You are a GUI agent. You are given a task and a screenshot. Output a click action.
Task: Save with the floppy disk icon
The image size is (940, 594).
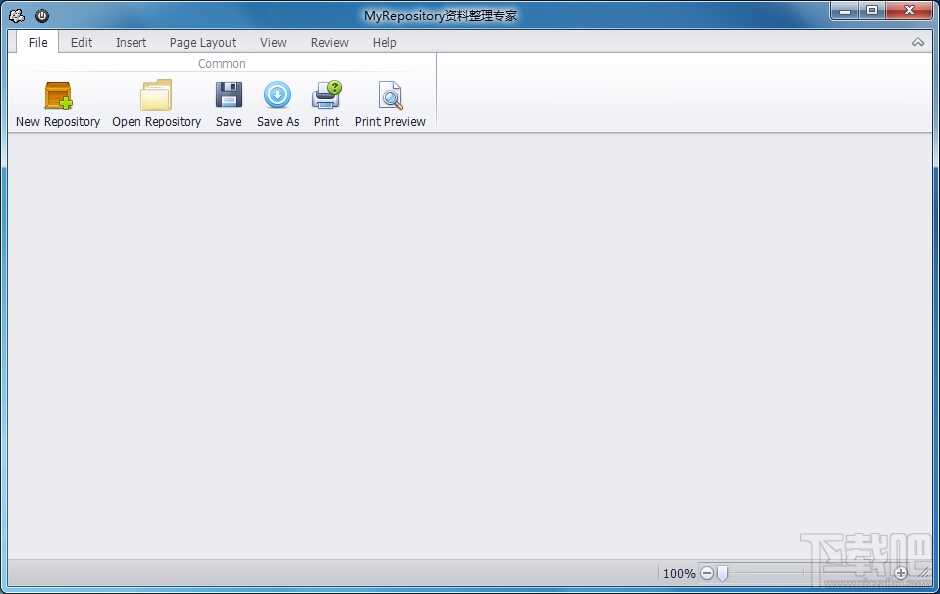[x=228, y=95]
